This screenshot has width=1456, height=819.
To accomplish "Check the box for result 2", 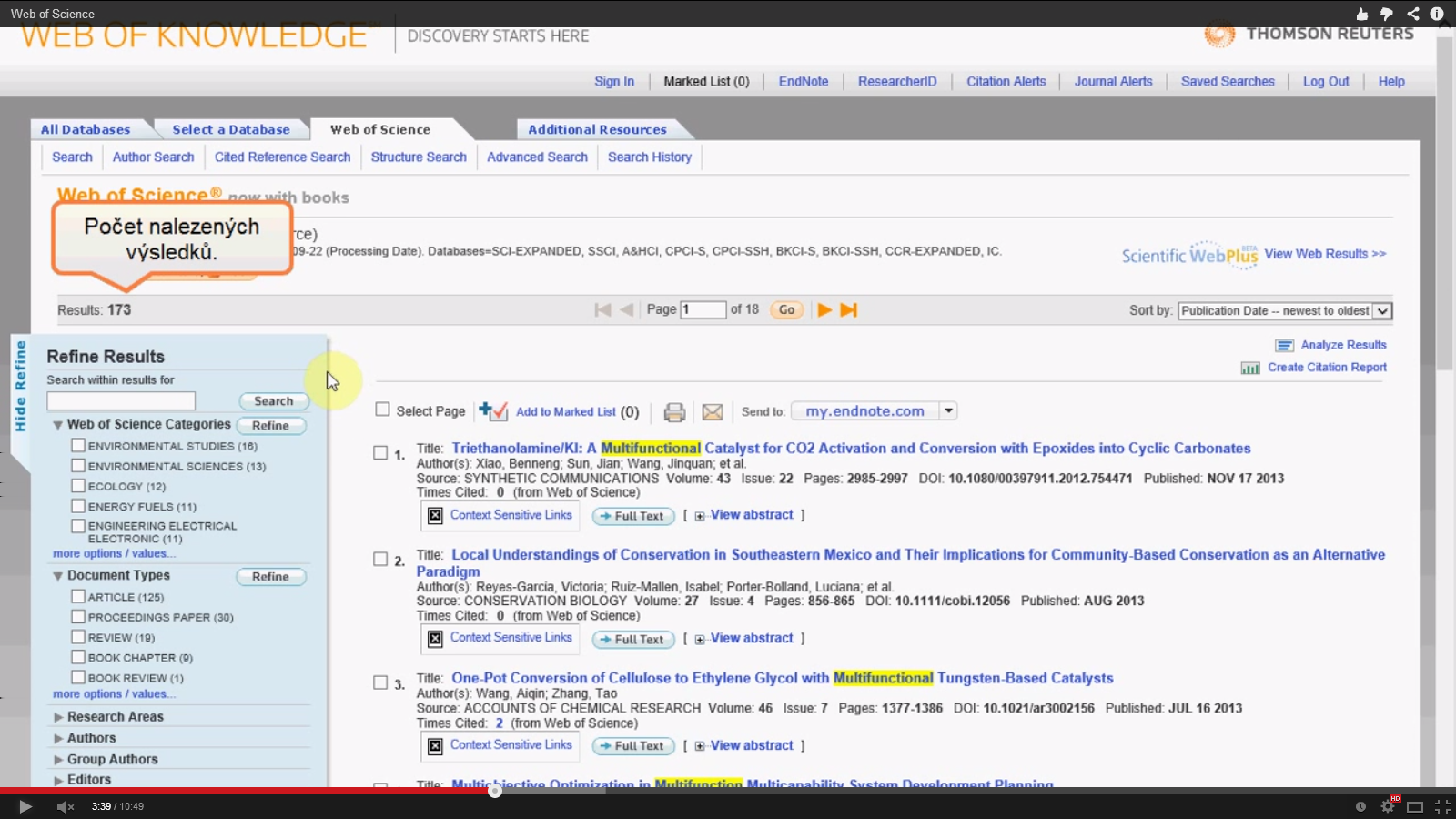I will coord(380,559).
